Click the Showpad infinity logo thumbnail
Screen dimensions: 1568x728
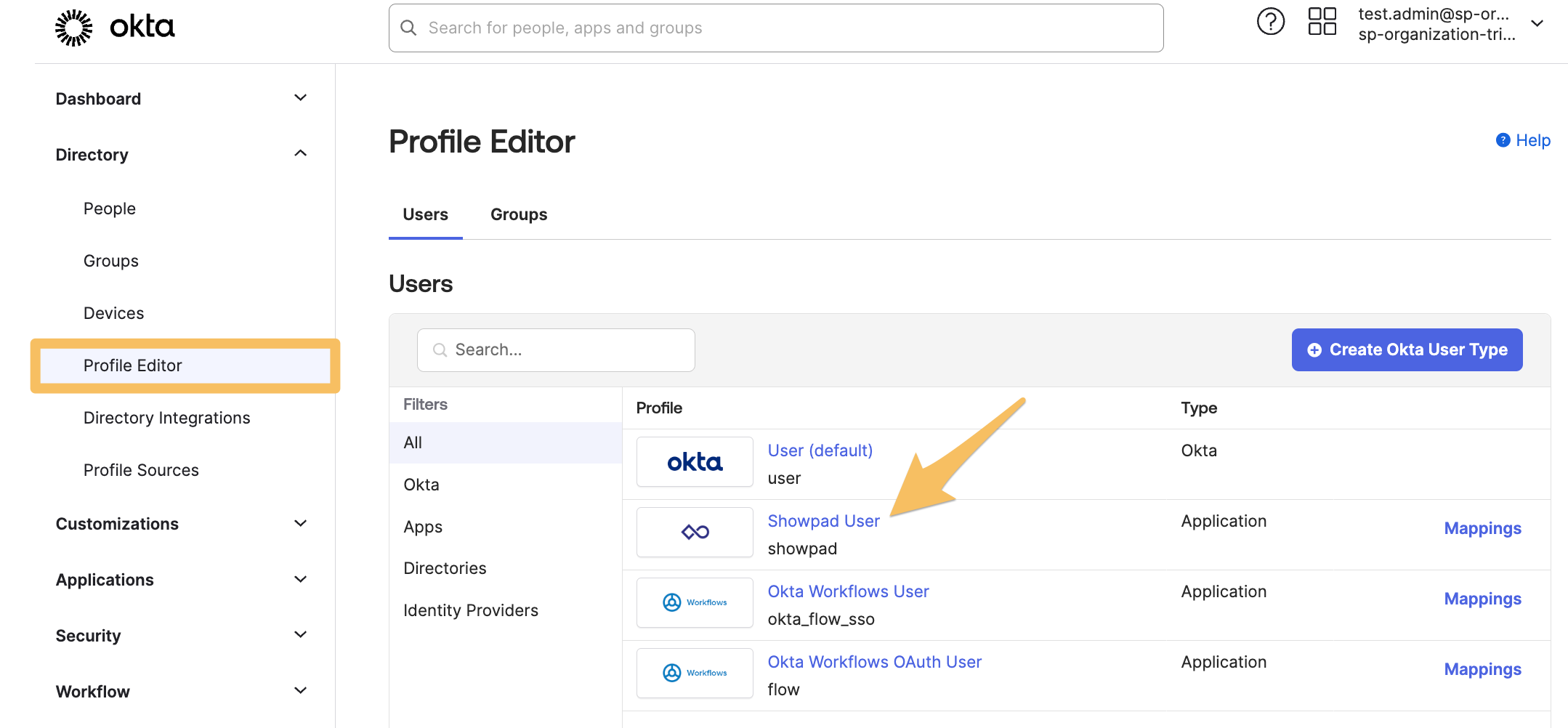pyautogui.click(x=695, y=533)
